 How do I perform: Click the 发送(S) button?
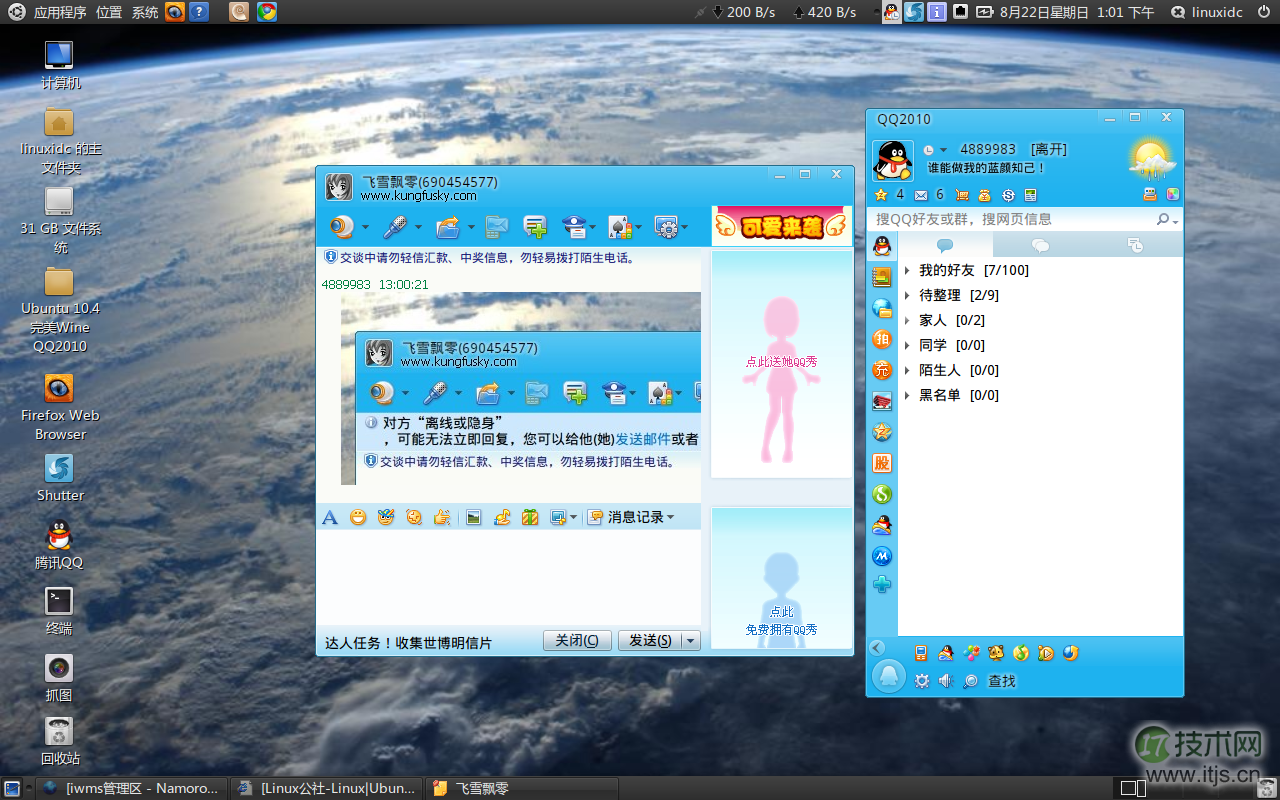click(649, 641)
